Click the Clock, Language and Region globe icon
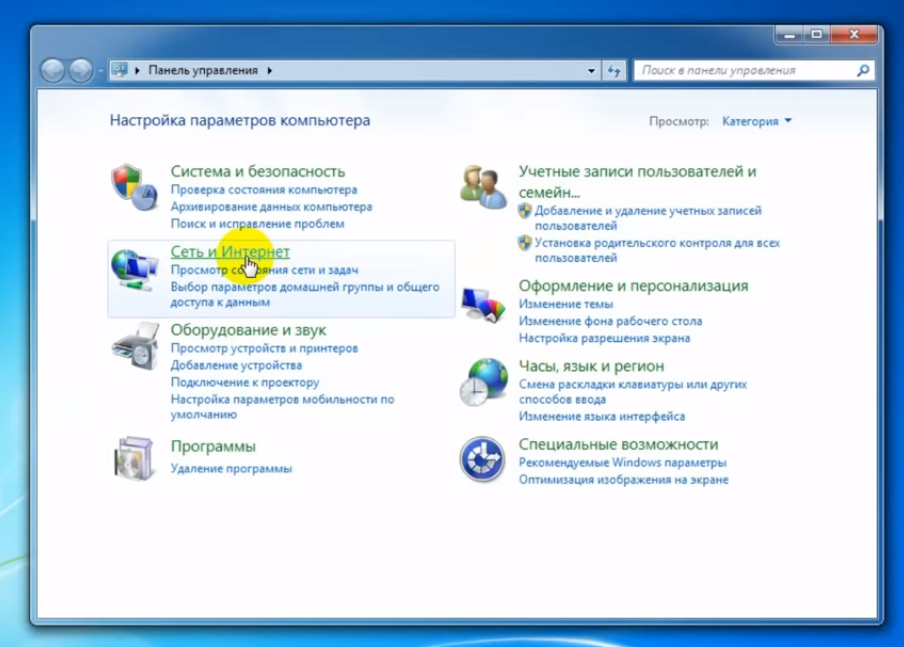This screenshot has height=647, width=904. tap(483, 380)
